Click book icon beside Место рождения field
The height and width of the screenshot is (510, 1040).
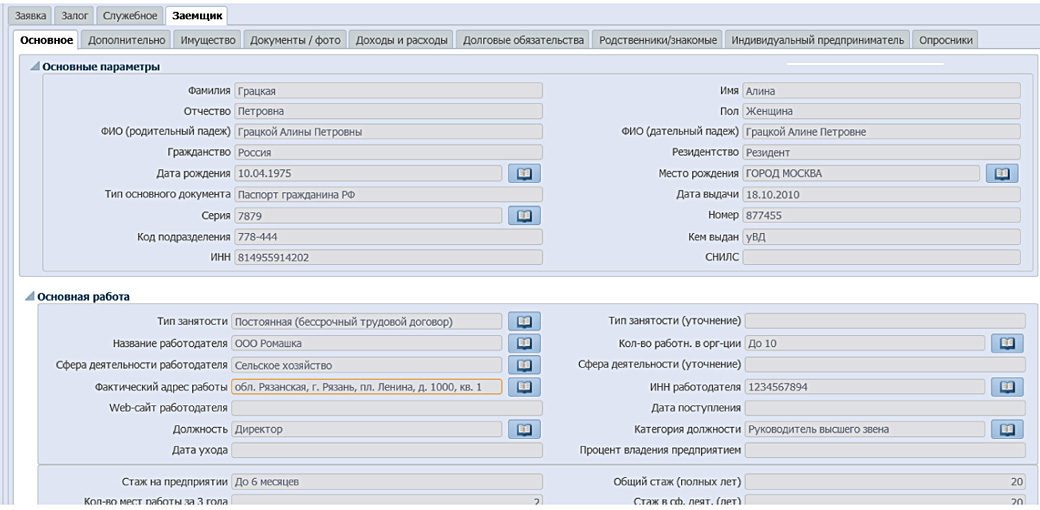1002,173
